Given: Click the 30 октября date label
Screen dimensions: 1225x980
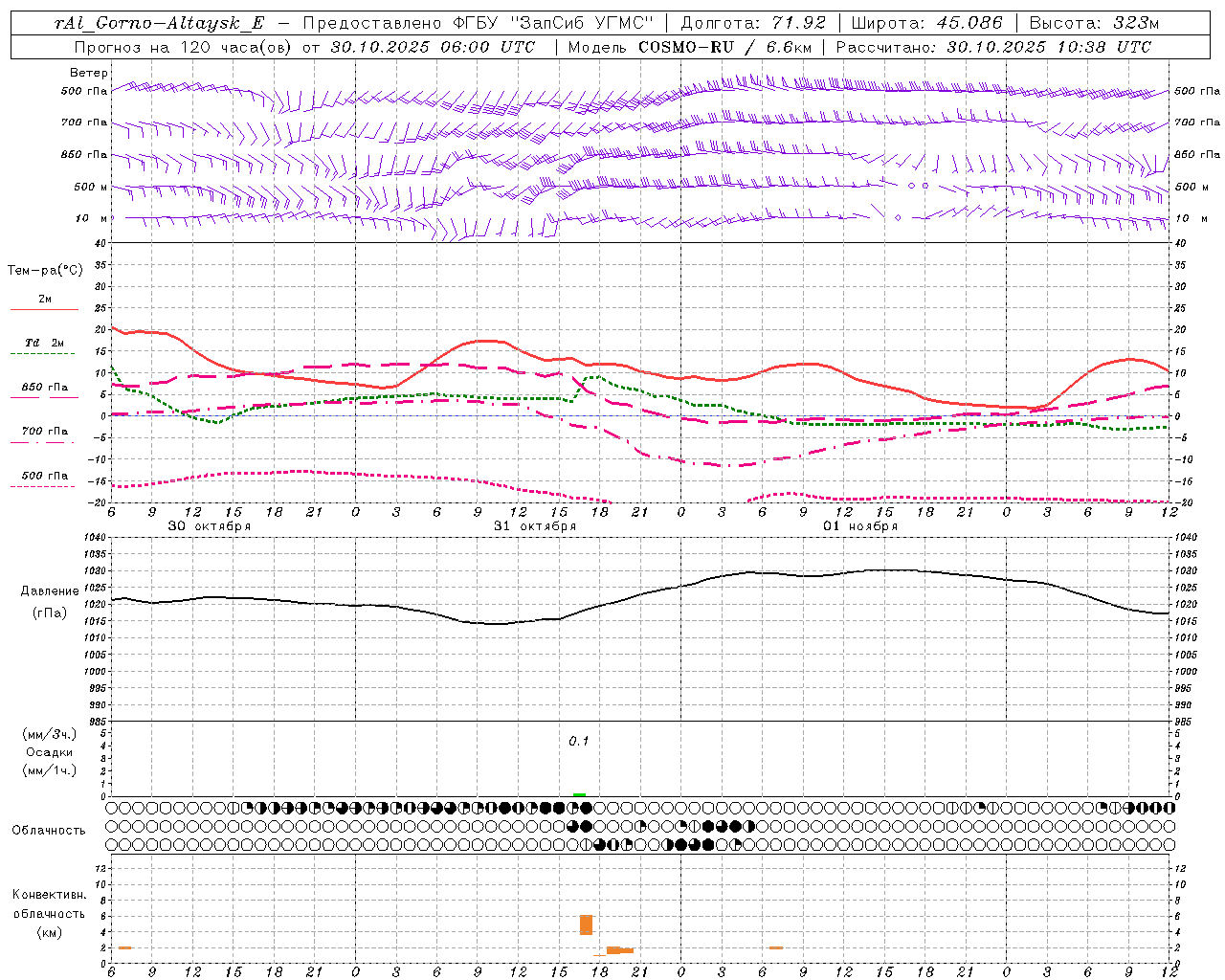Looking at the screenshot, I should click(210, 526).
